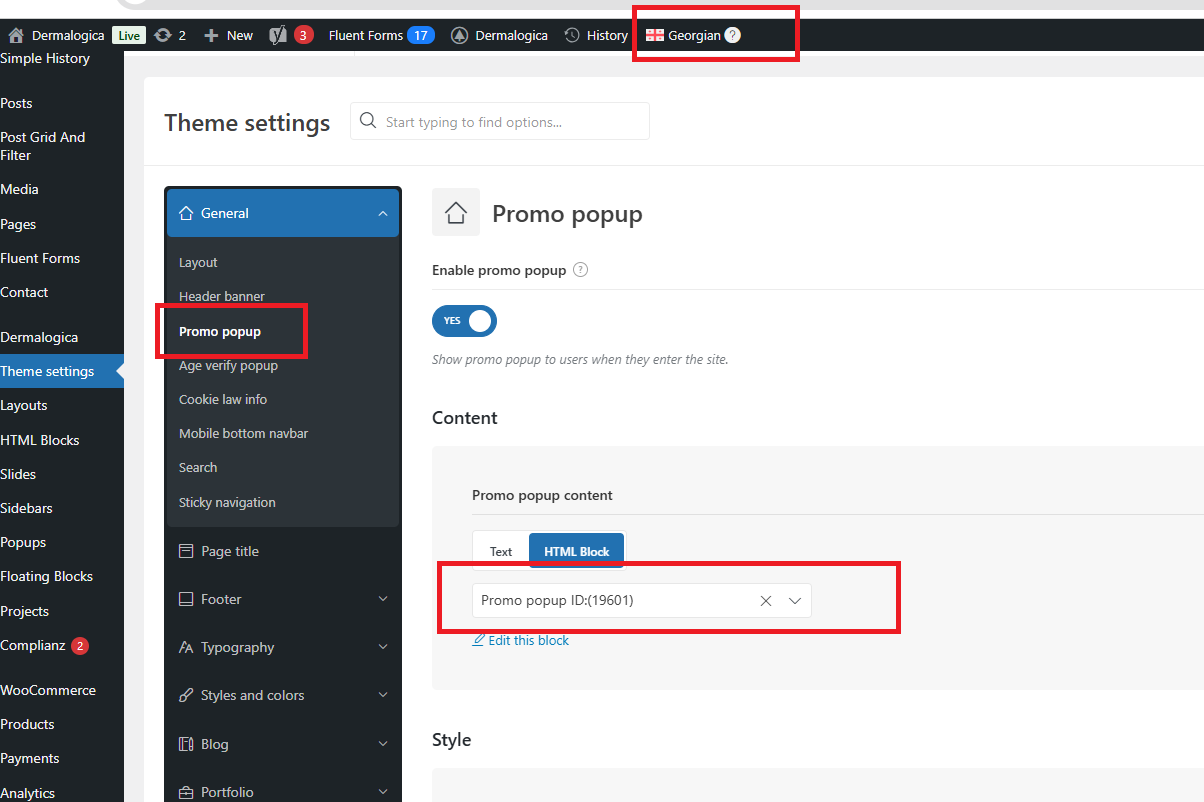Open Search settings in General submenu
Screen dimensions: 1204x802
[198, 467]
